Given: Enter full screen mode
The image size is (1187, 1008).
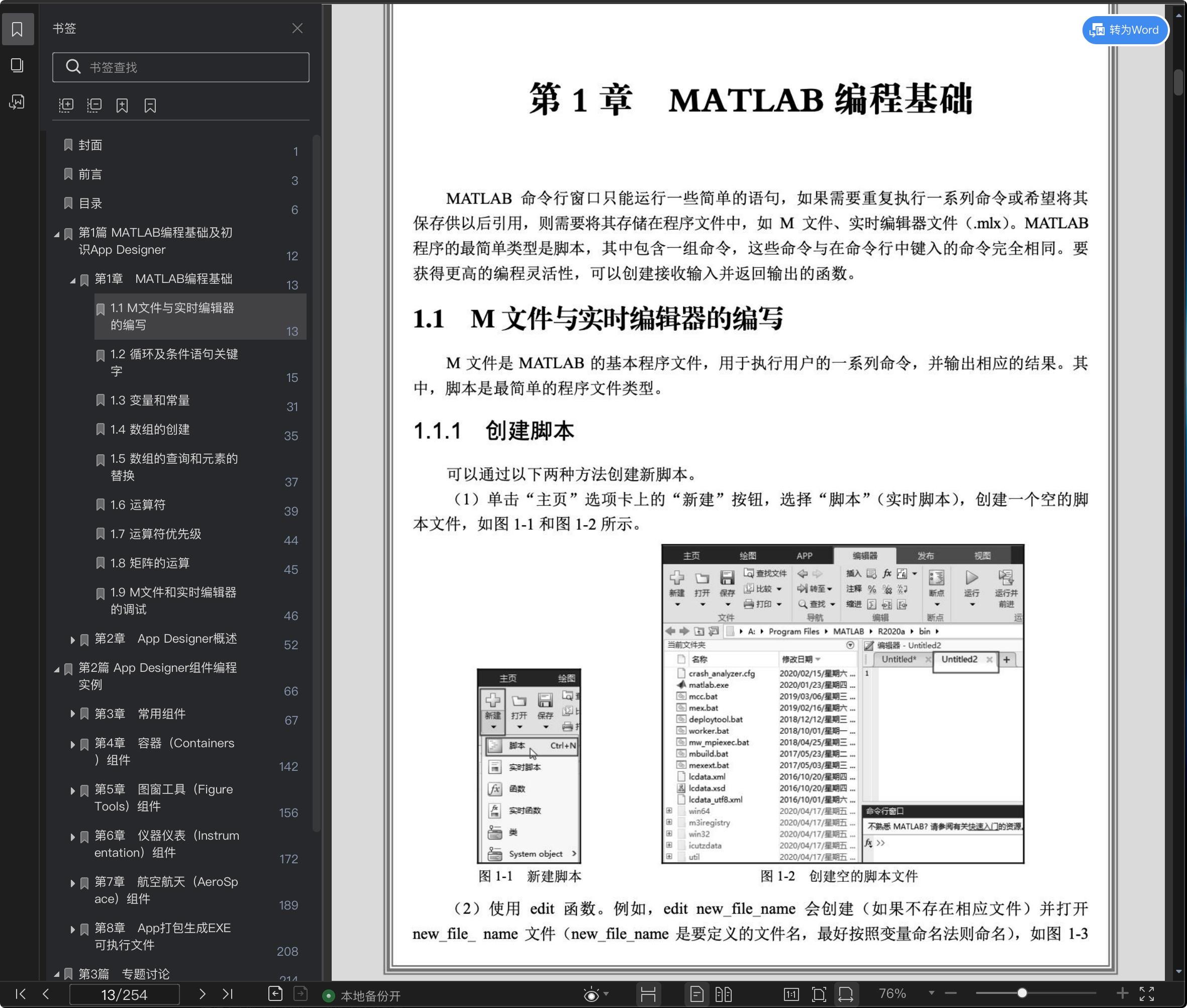Looking at the screenshot, I should coord(1147,994).
